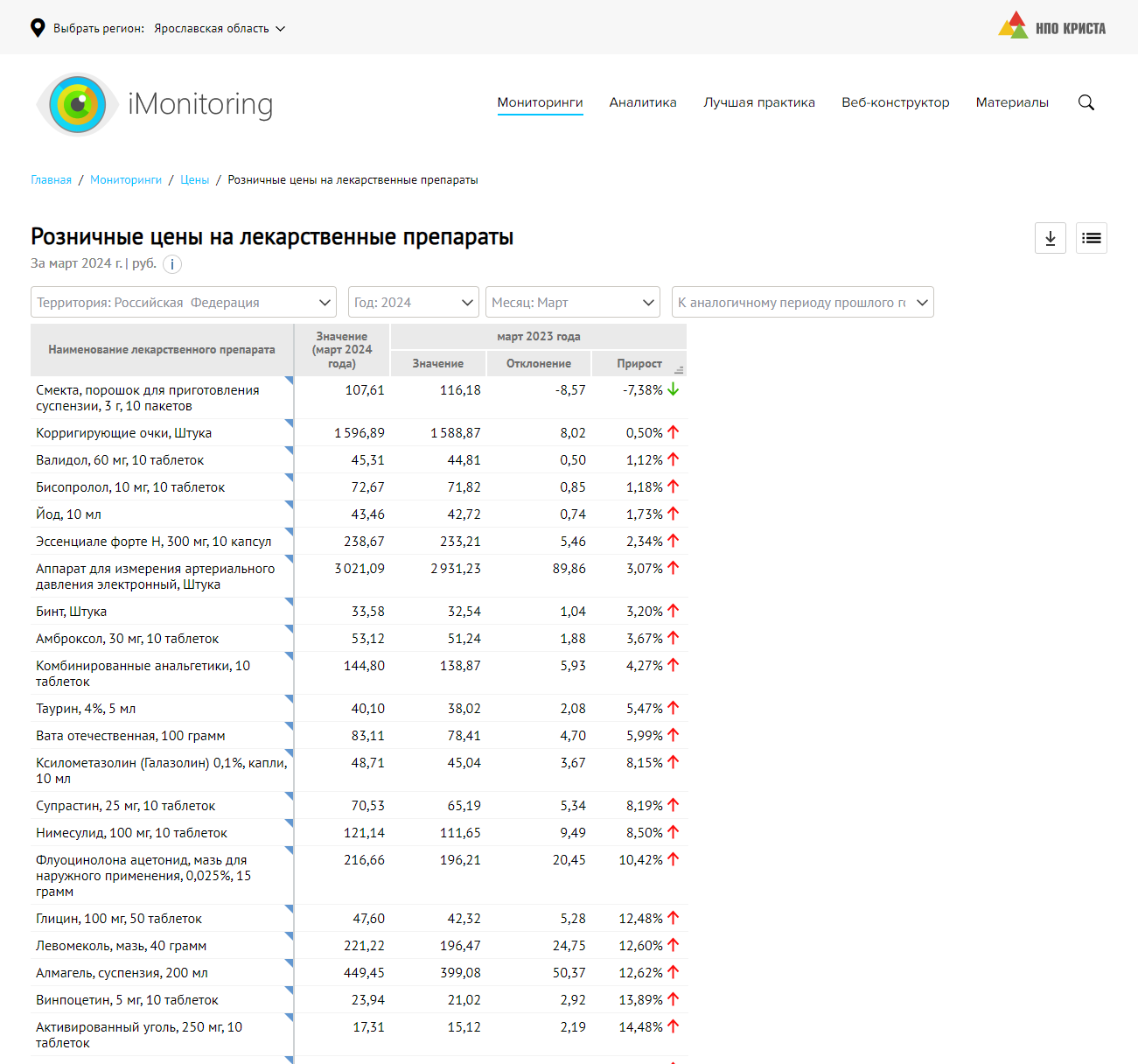Click the red up arrow for Эссенциале форте

(674, 541)
